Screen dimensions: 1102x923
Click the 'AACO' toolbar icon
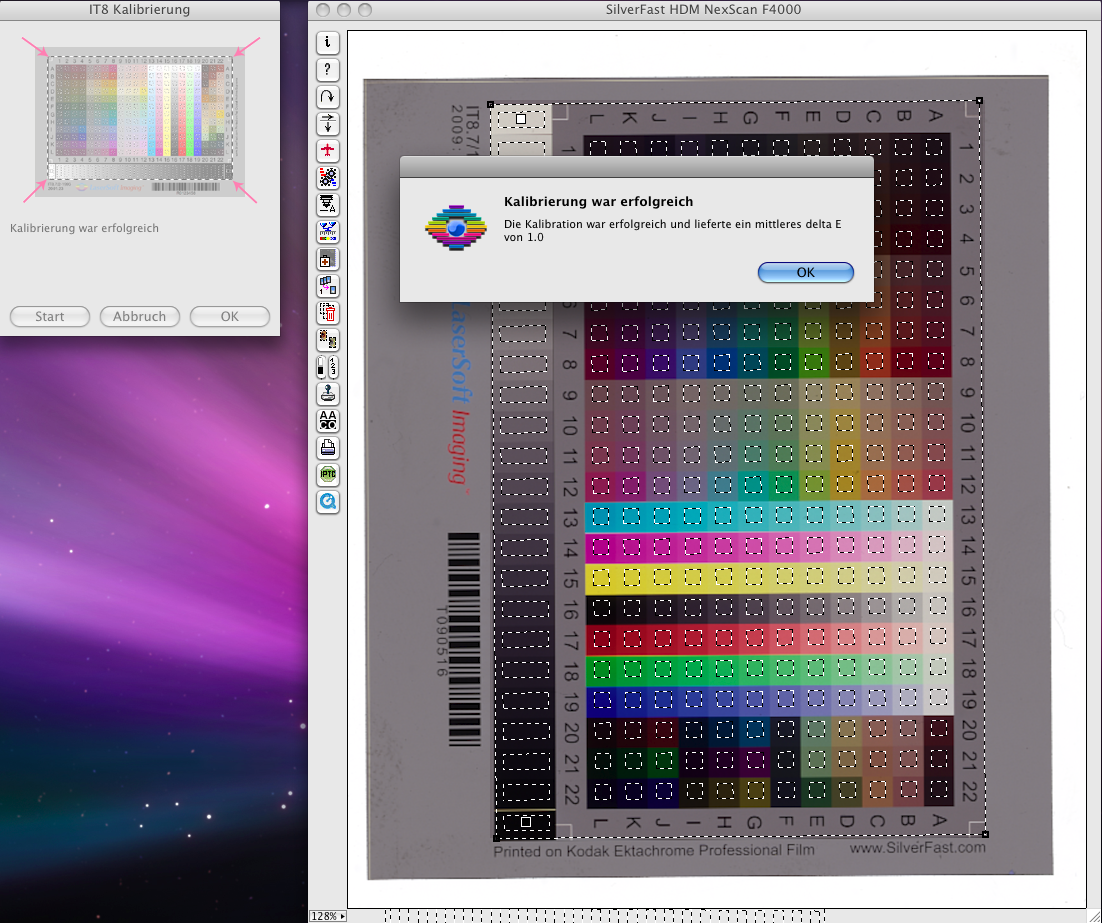tap(328, 420)
